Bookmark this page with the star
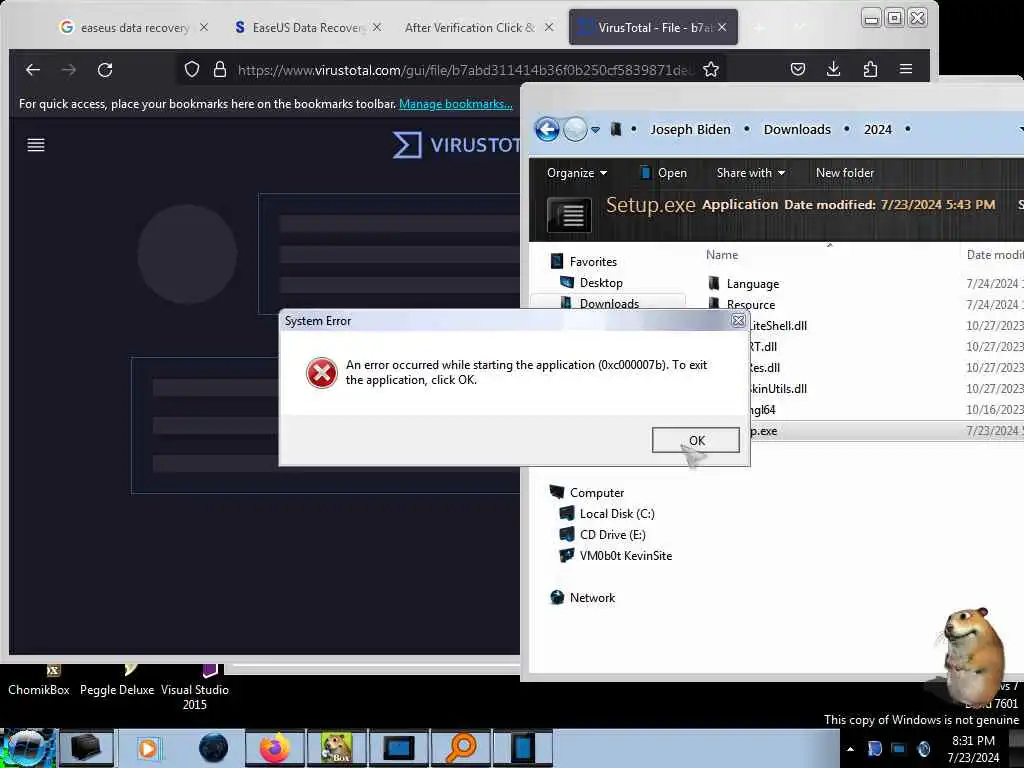The image size is (1024, 768). click(711, 69)
